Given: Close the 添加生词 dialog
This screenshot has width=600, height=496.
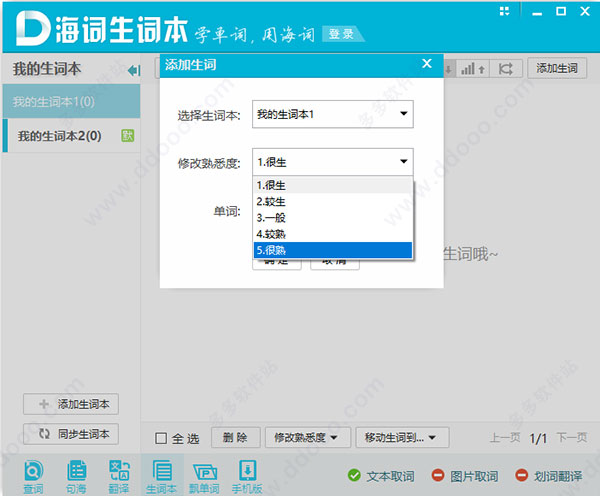Looking at the screenshot, I should point(427,64).
